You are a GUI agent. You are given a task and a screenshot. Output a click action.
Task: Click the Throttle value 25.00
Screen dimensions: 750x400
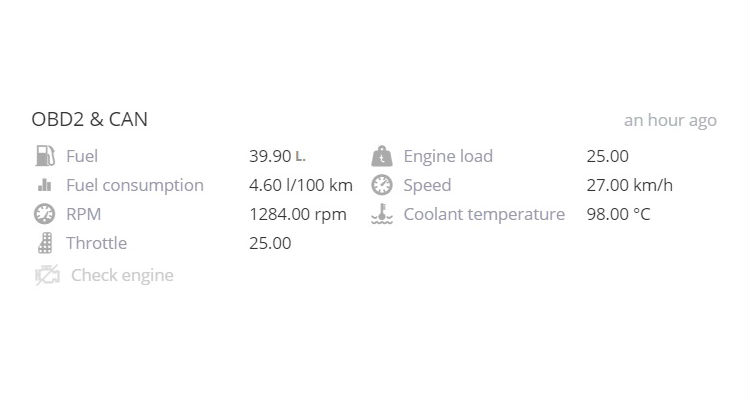[x=270, y=243]
